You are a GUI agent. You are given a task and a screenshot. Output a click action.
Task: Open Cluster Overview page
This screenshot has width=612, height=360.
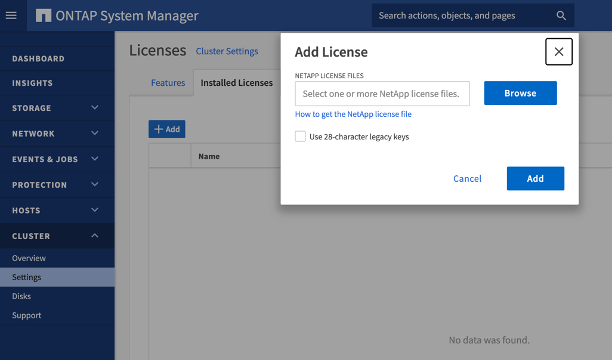pyautogui.click(x=29, y=258)
